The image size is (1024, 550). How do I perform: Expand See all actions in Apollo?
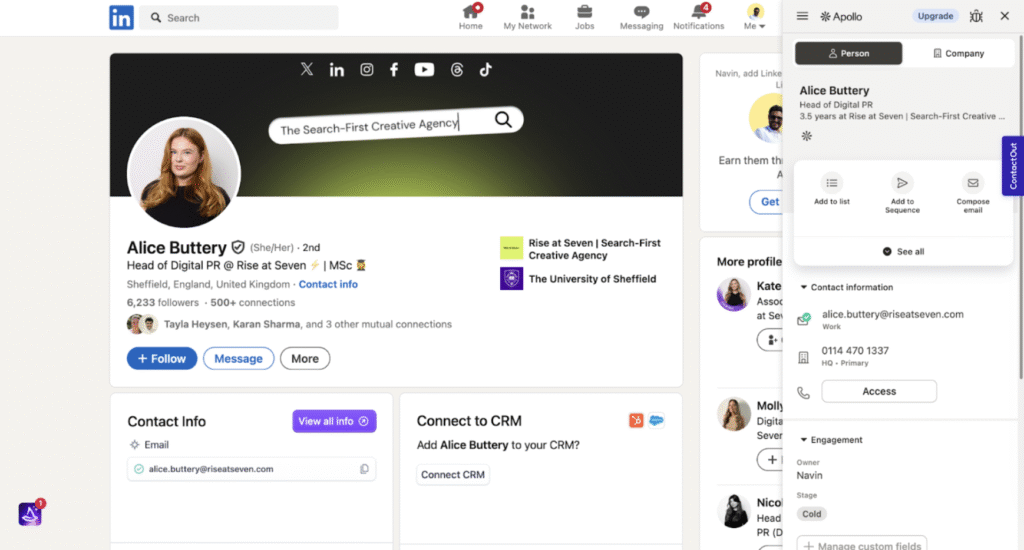[x=903, y=251]
